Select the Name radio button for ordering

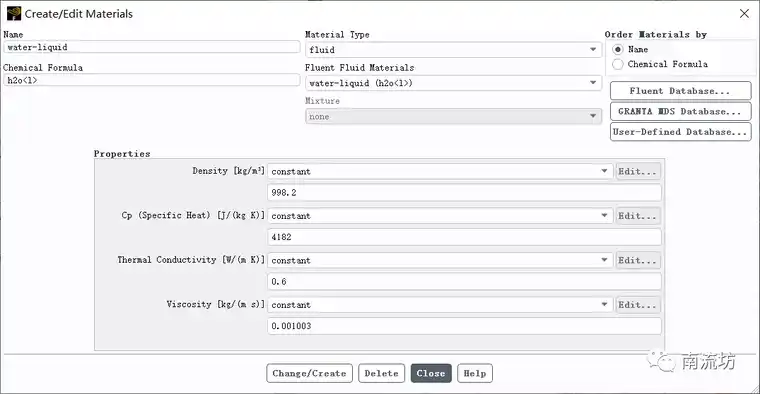tap(618, 49)
